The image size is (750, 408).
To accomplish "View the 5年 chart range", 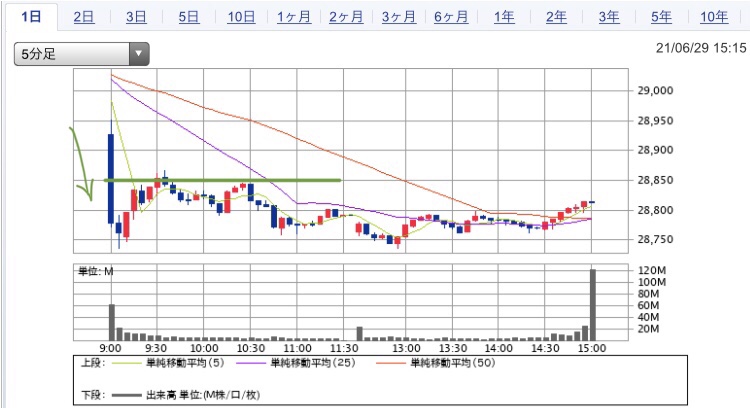I will click(x=661, y=17).
